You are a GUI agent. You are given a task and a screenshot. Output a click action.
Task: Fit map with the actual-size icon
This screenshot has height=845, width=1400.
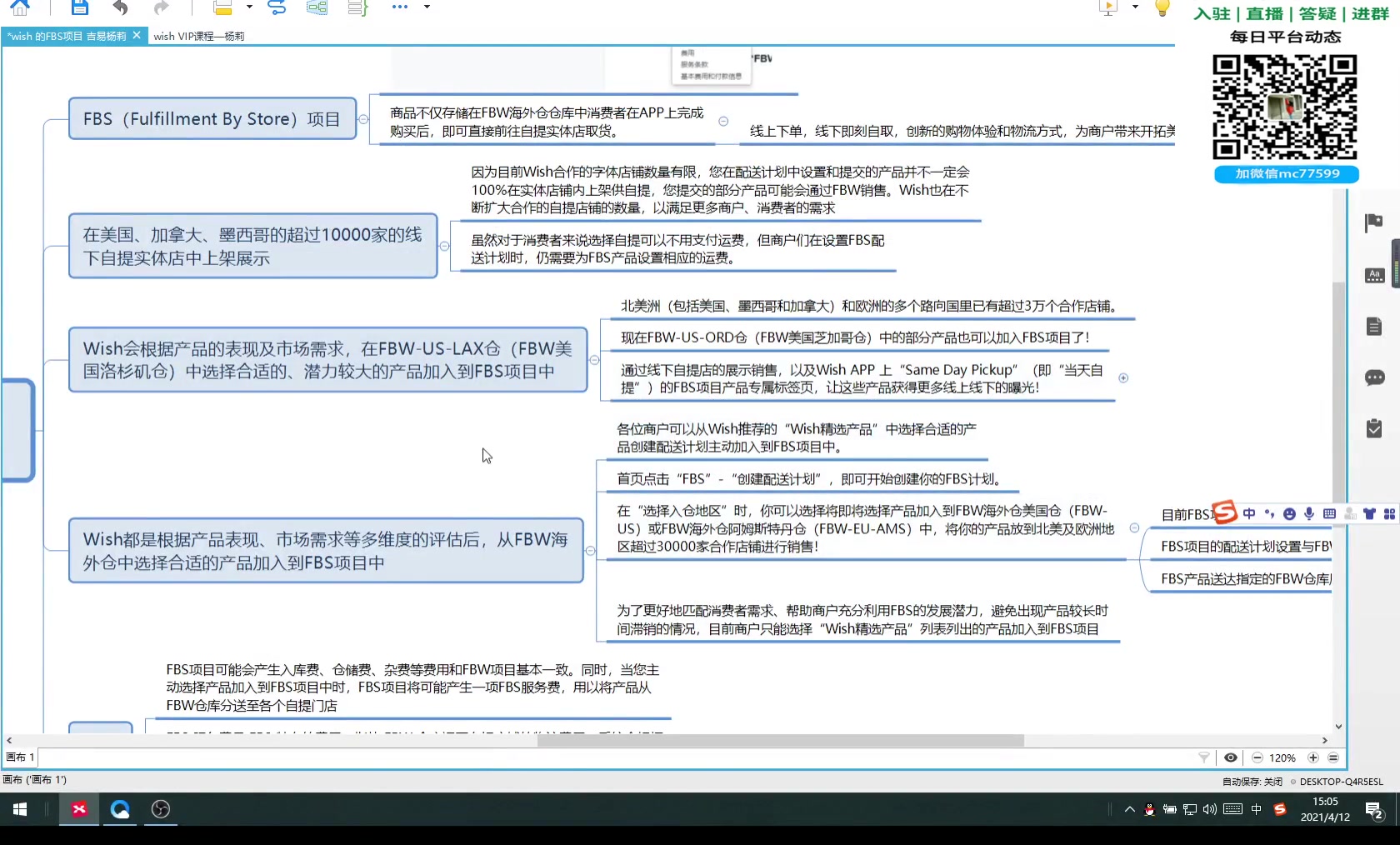click(1333, 757)
